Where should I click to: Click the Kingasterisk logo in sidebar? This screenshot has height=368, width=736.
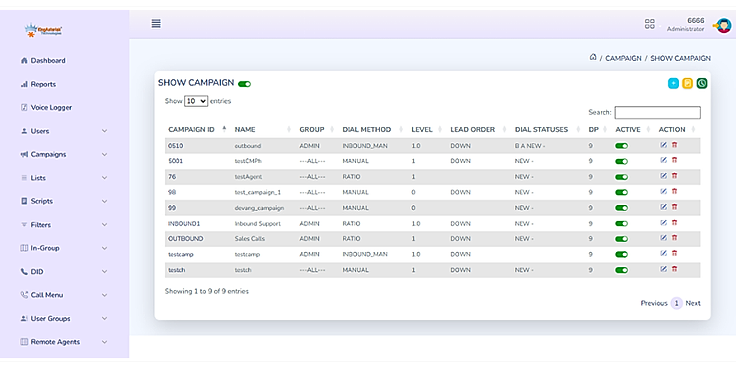[x=43, y=31]
